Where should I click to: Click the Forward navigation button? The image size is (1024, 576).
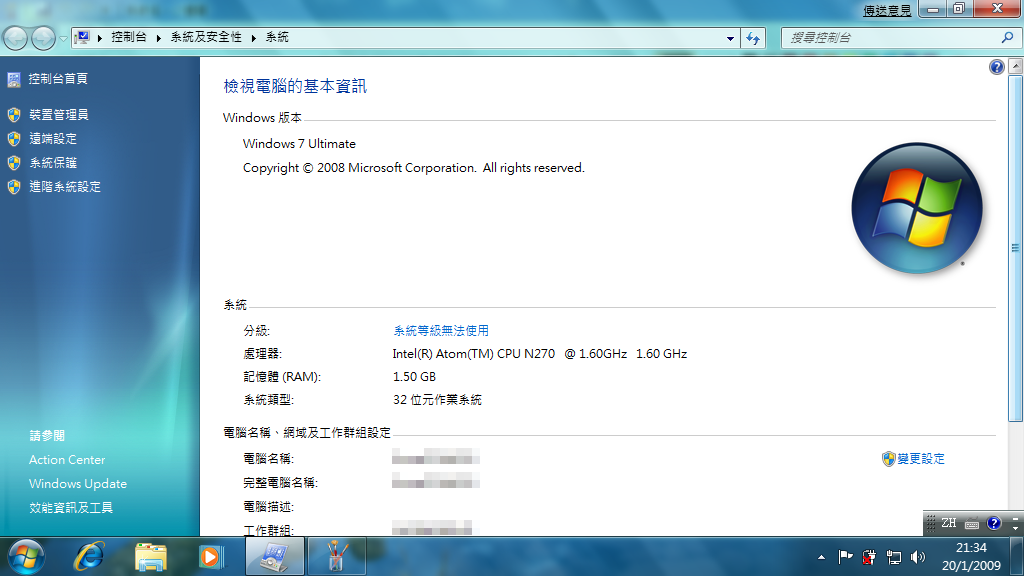click(x=43, y=38)
